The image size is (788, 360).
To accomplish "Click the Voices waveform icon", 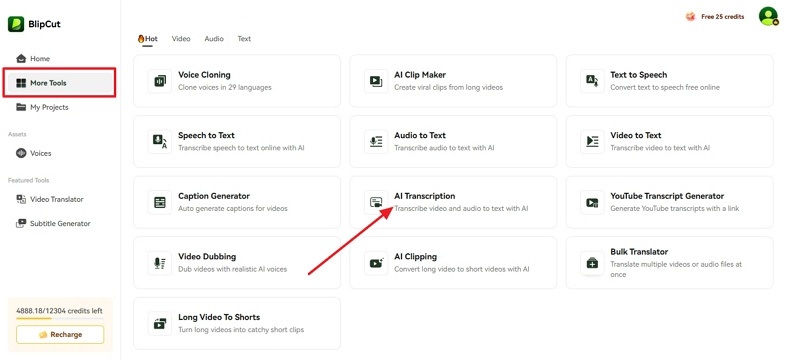I will point(21,153).
